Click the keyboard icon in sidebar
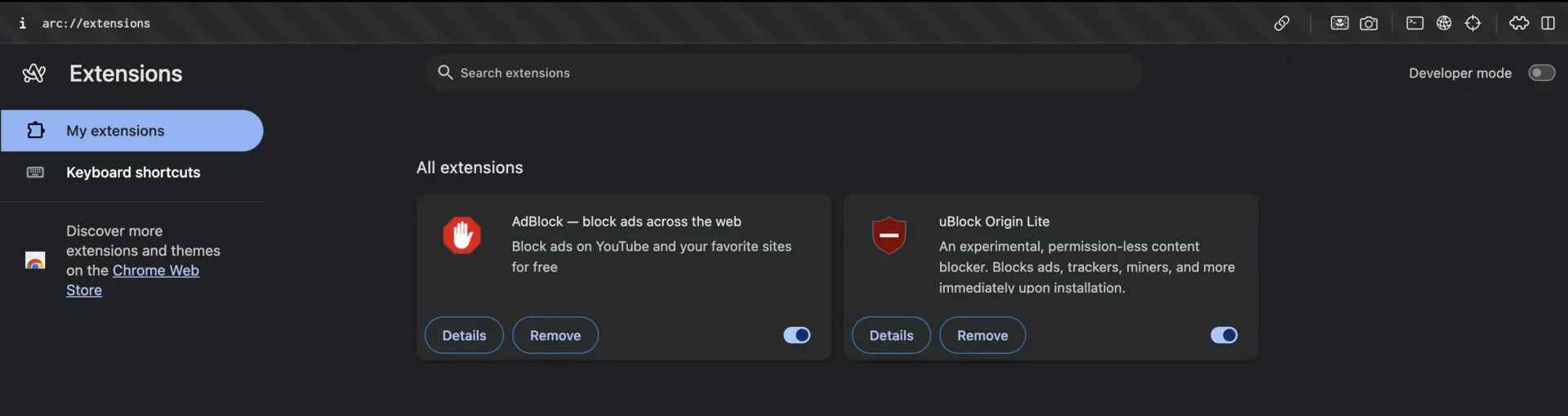This screenshot has width=1568, height=416. [35, 172]
